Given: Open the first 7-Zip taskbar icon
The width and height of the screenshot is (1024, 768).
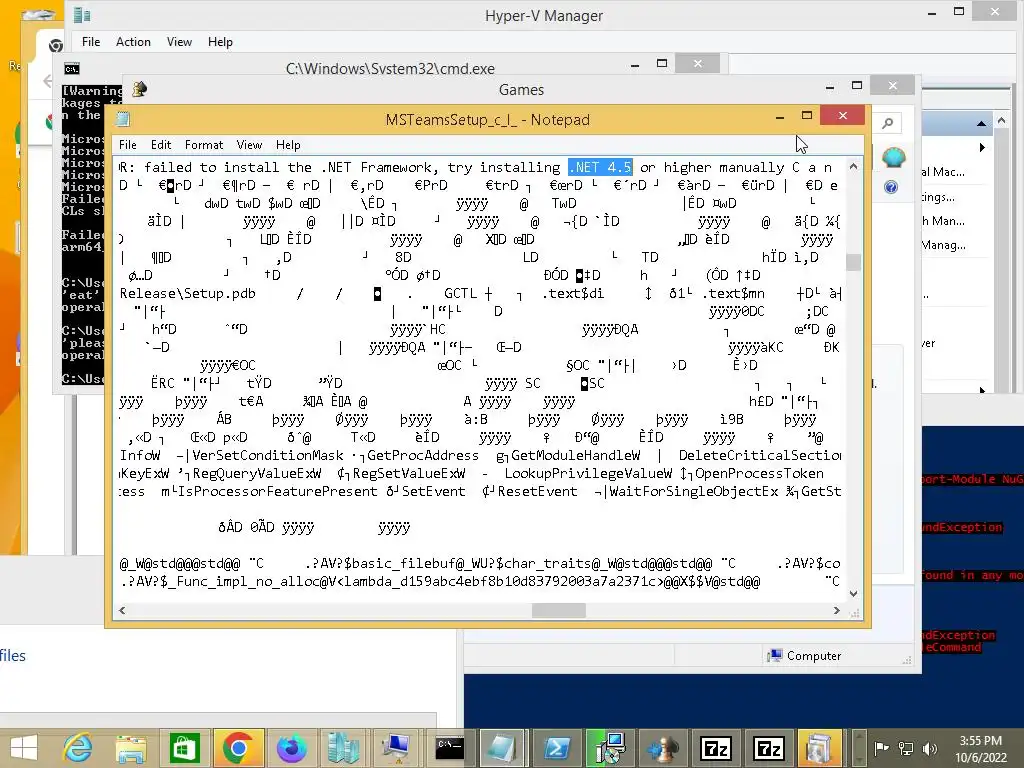Looking at the screenshot, I should (x=716, y=748).
